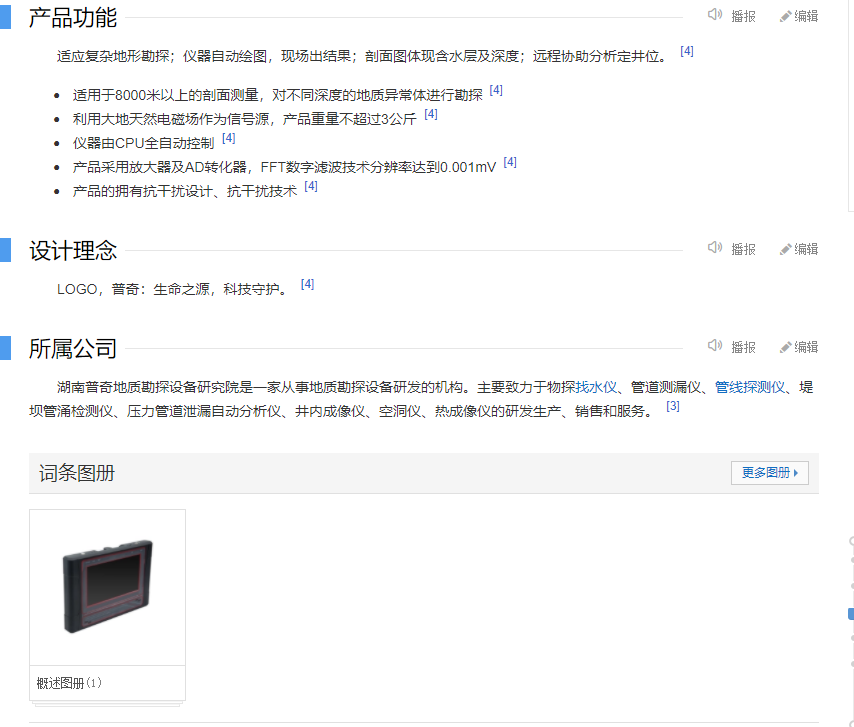Edit the 设计理念 section
The width and height of the screenshot is (854, 727).
click(x=799, y=249)
